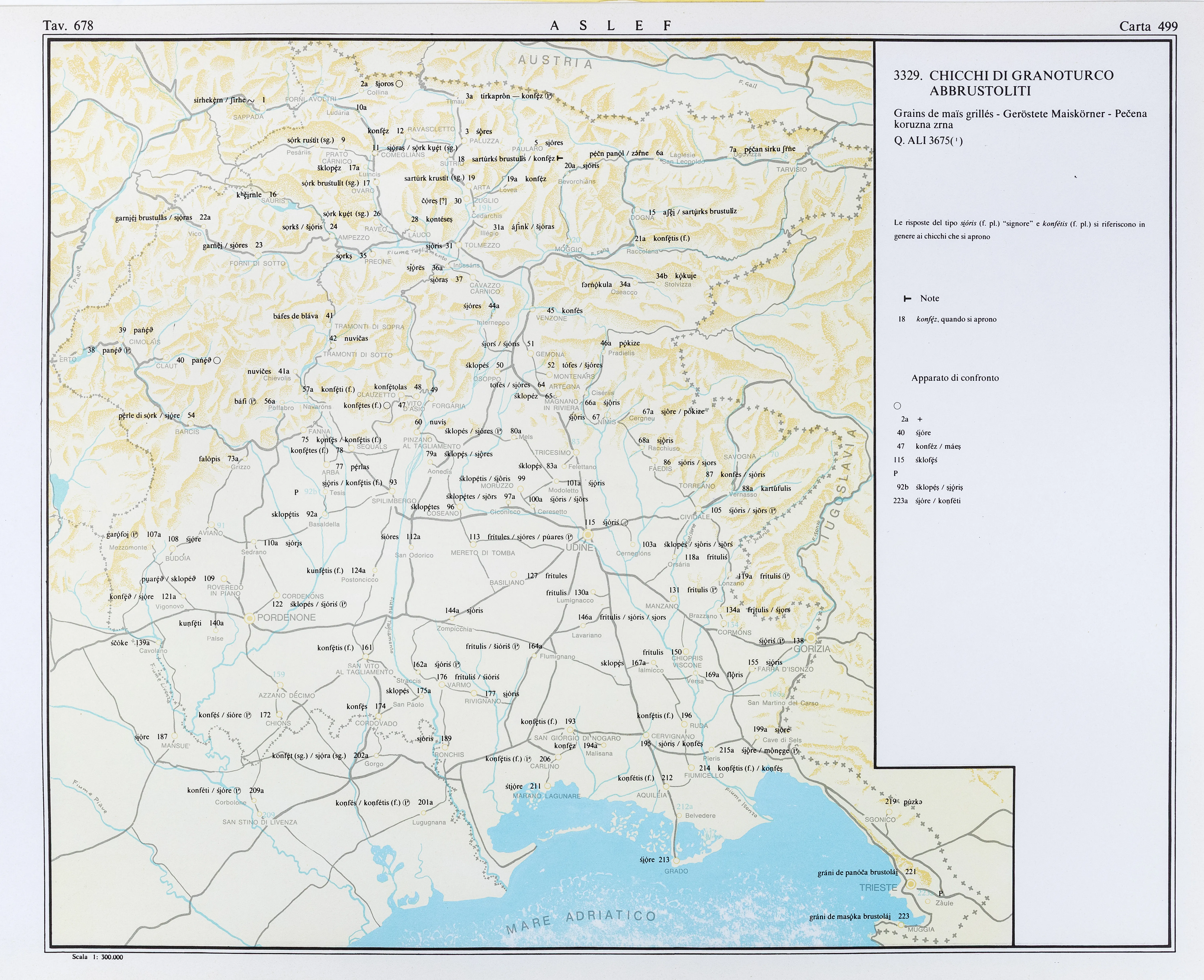Click the Udine city marker circle
The height and width of the screenshot is (980, 1204).
coord(588,534)
